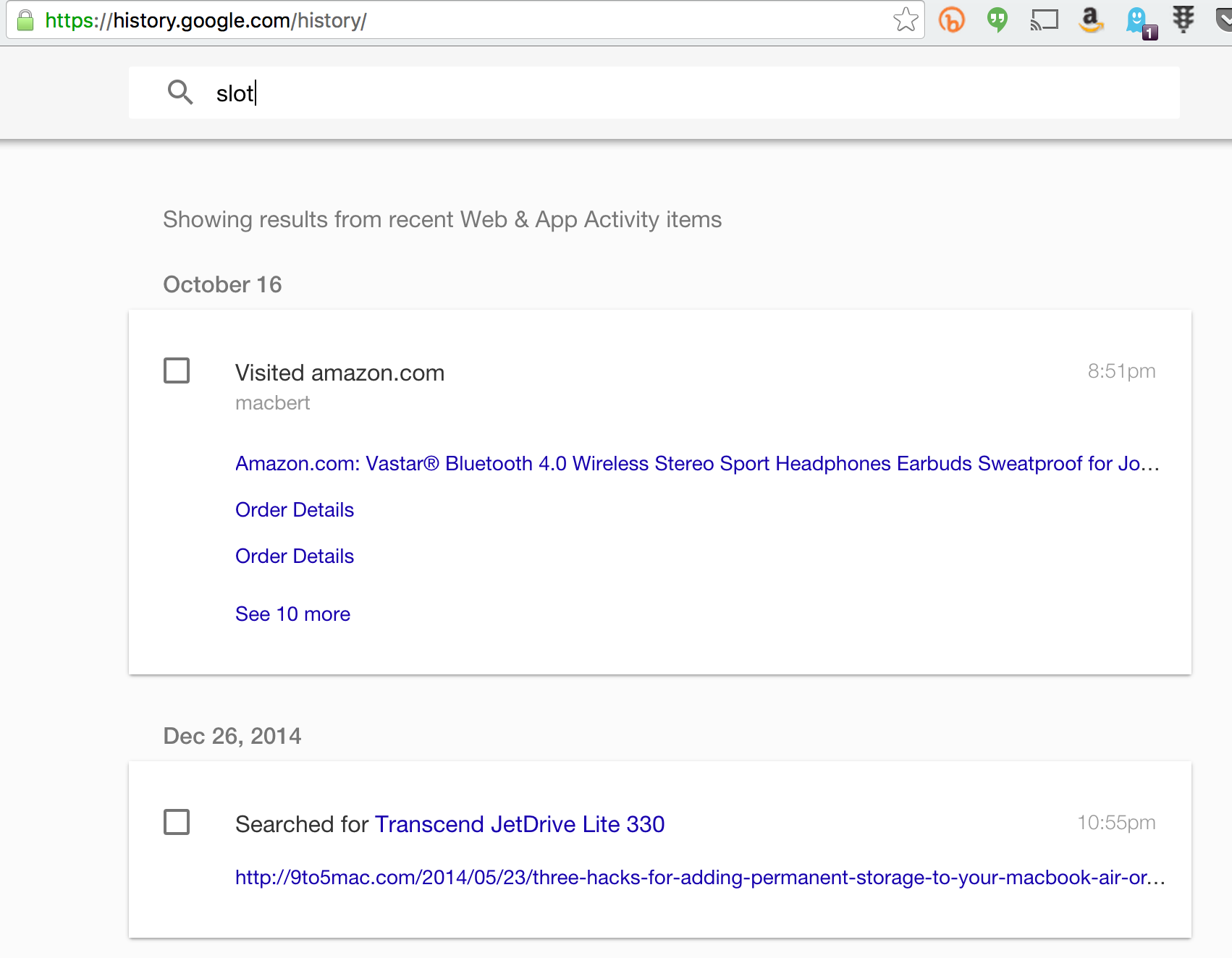The width and height of the screenshot is (1232, 958).
Task: Open the Amazon extension
Action: coord(1090,20)
